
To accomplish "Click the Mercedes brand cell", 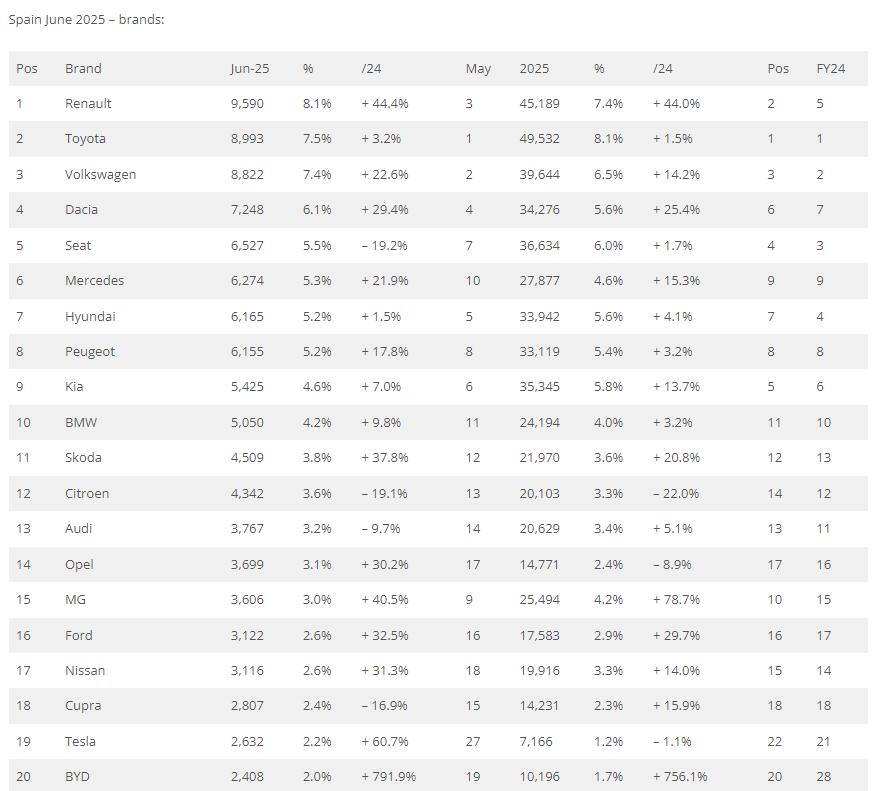I will click(94, 280).
